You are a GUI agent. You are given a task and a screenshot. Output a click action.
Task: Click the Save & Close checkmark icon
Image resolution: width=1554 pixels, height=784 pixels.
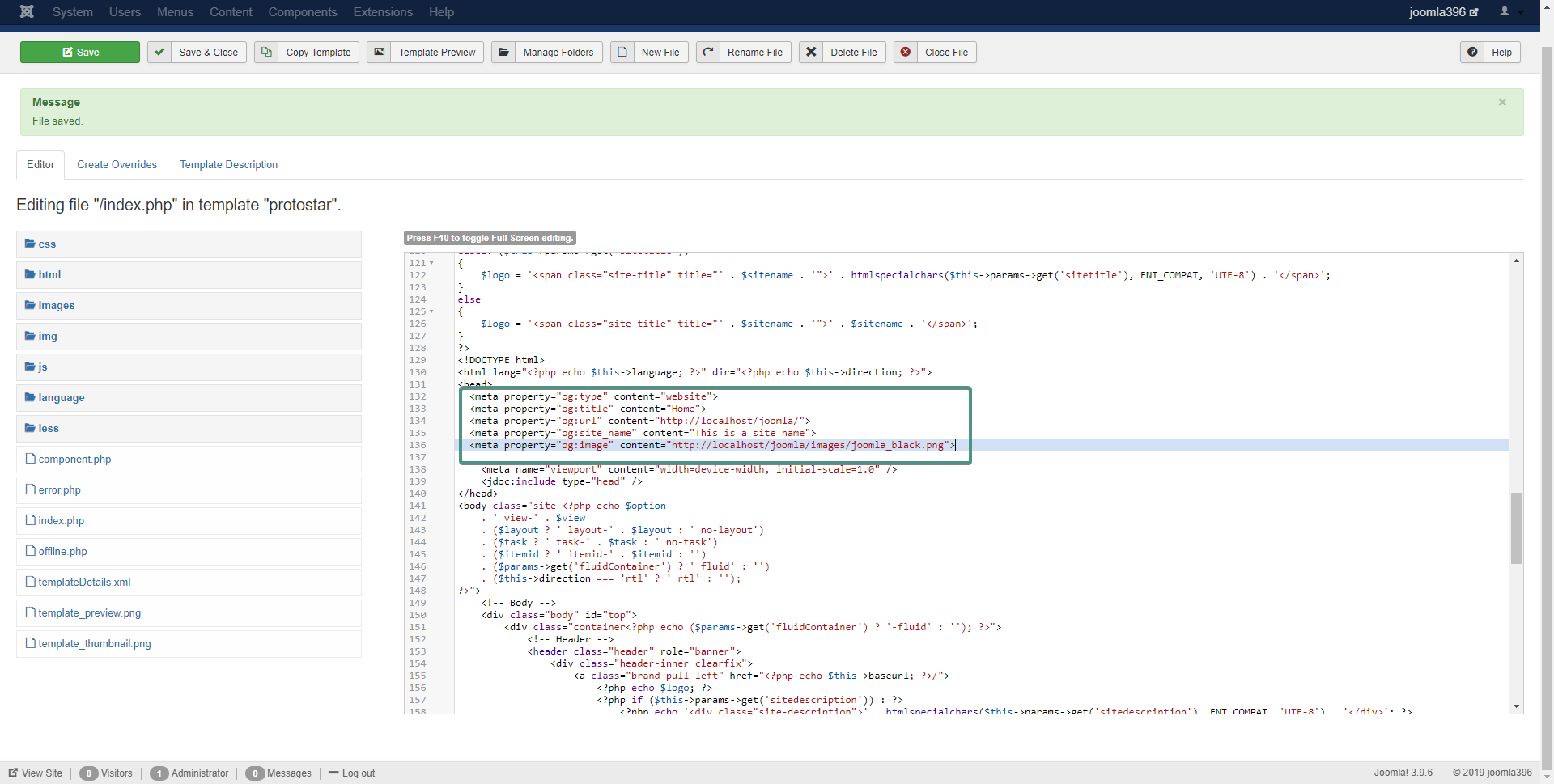(x=159, y=52)
